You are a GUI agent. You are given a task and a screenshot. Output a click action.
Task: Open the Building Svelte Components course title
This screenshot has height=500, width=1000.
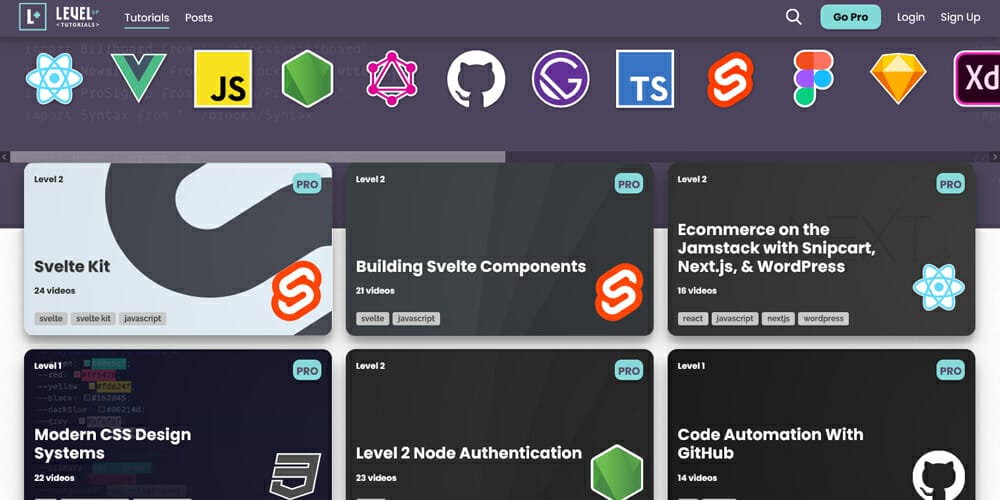click(471, 267)
